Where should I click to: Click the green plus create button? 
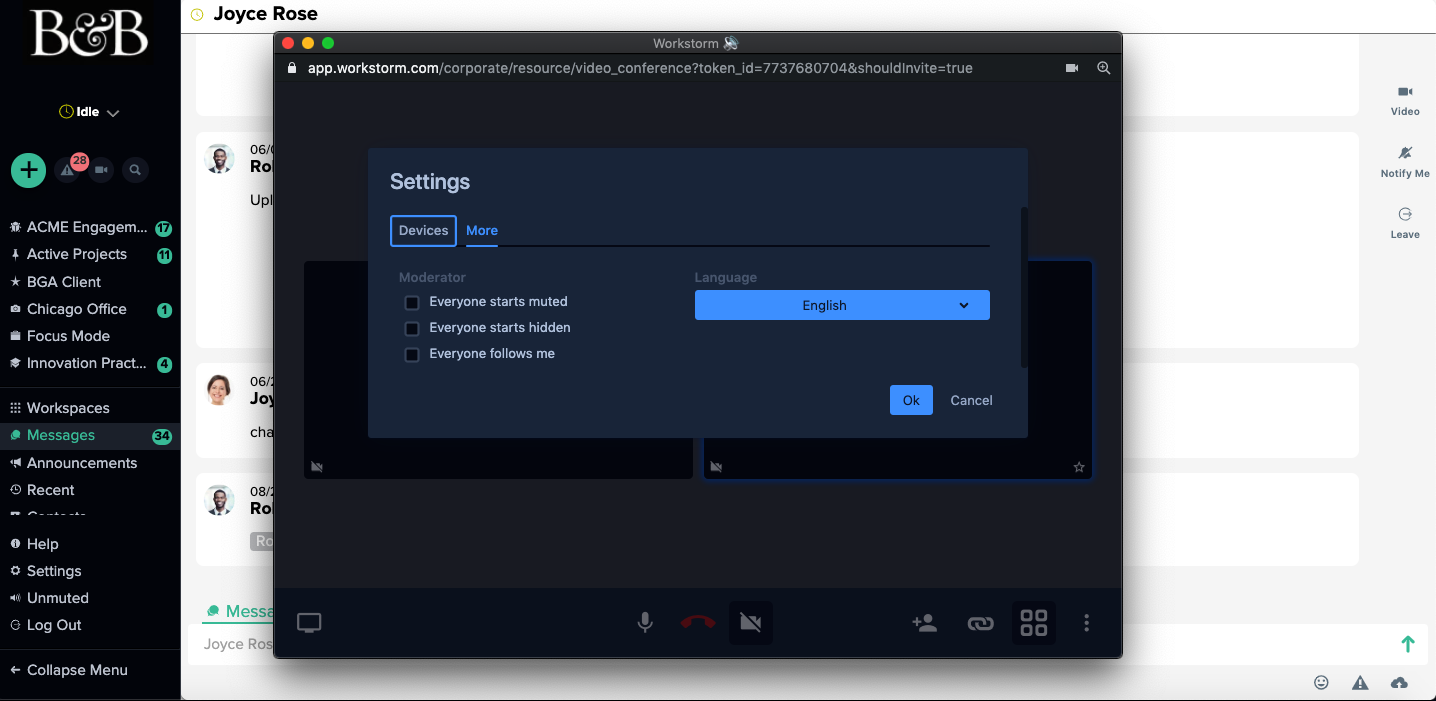28,170
